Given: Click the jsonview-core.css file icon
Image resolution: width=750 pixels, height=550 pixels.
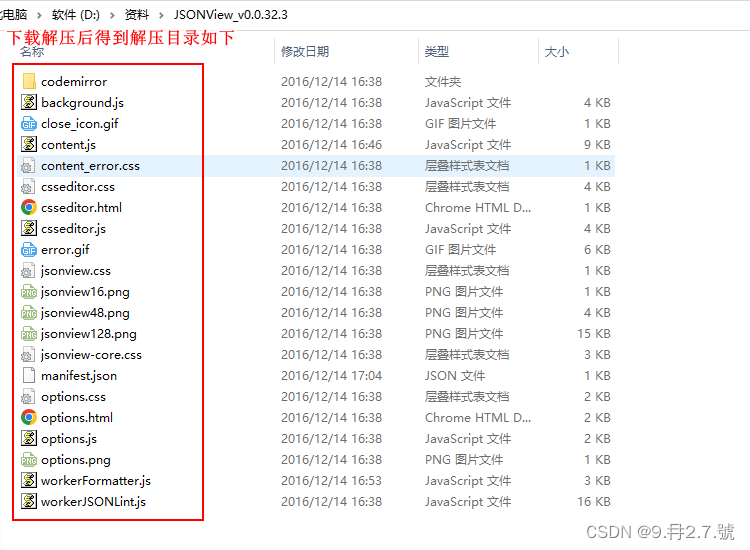Looking at the screenshot, I should pos(29,355).
